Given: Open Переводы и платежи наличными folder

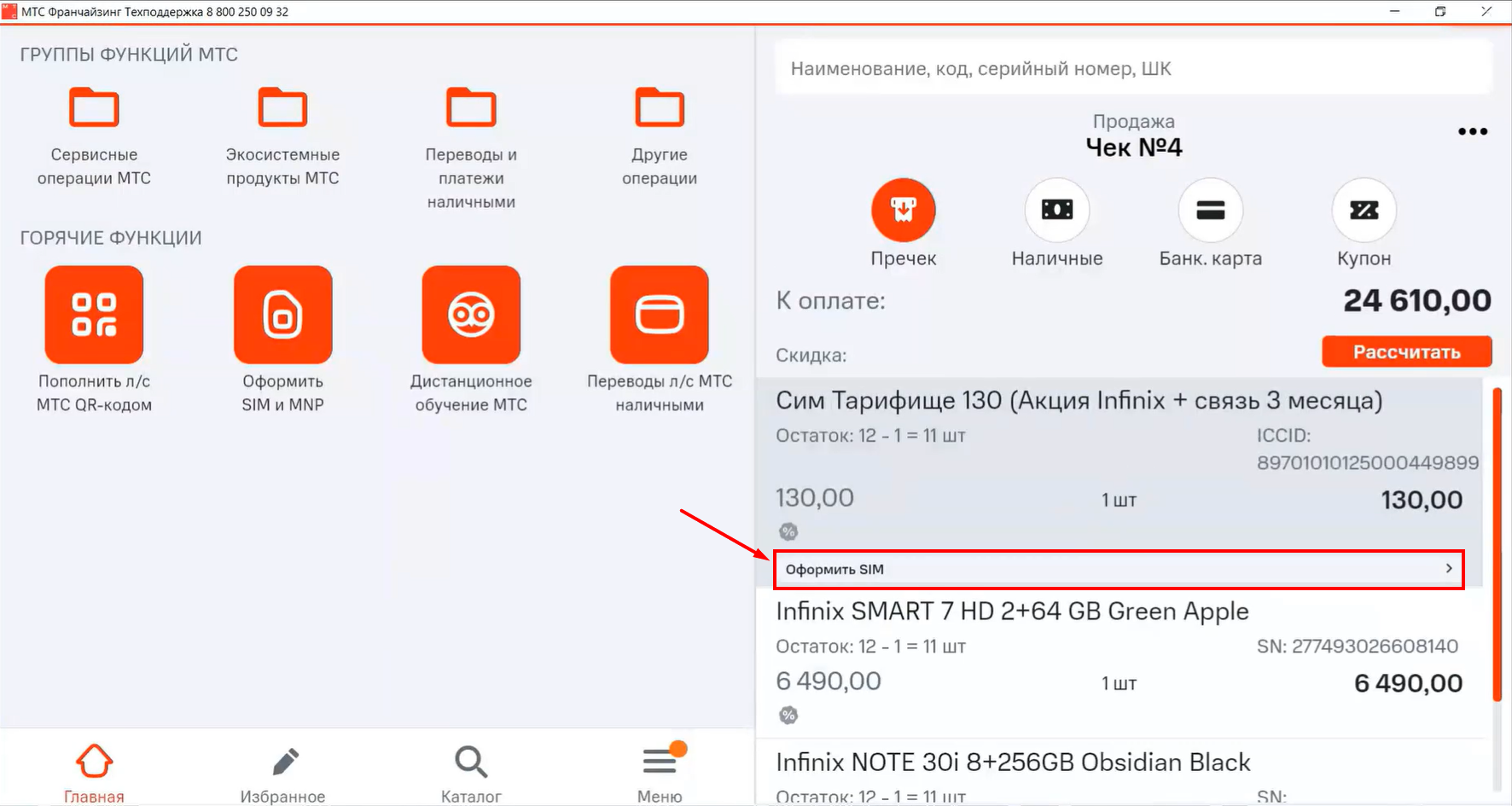Looking at the screenshot, I should [471, 107].
